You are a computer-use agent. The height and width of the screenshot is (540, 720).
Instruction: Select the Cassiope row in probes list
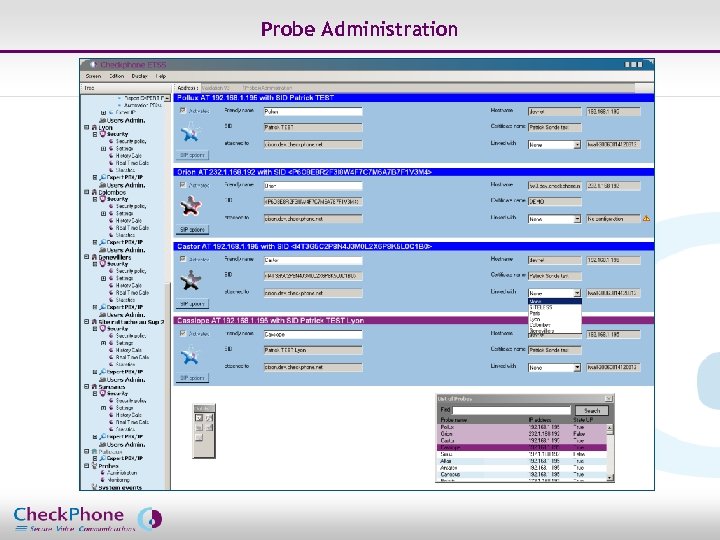pos(522,447)
